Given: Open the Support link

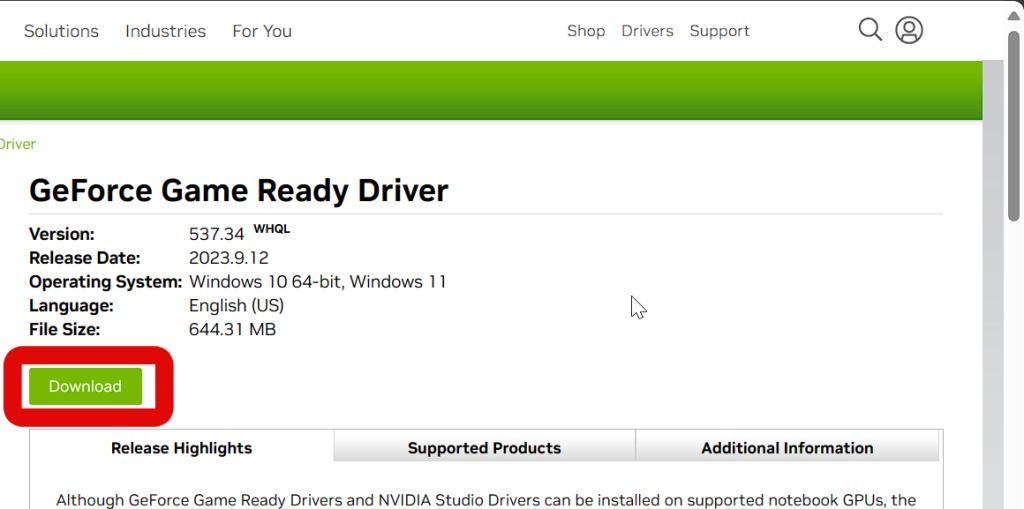Looking at the screenshot, I should pyautogui.click(x=720, y=31).
